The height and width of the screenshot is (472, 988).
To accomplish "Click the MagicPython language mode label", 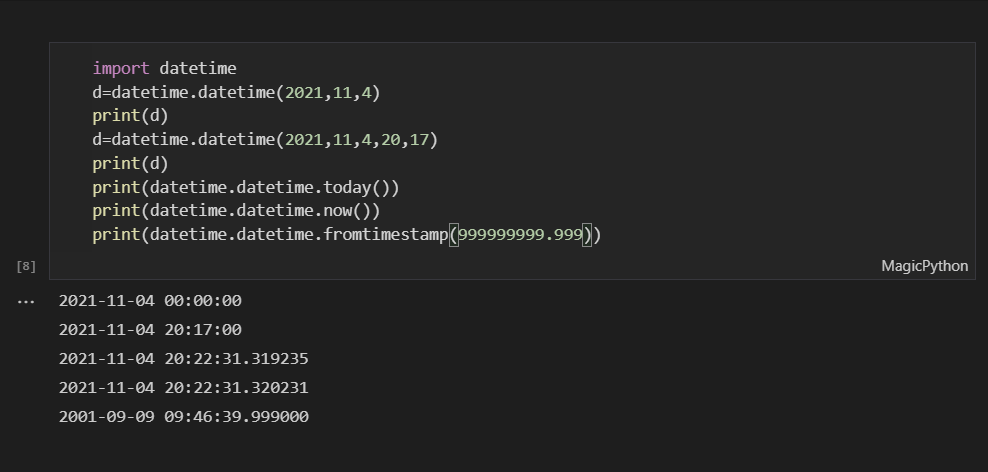I will pos(924,266).
